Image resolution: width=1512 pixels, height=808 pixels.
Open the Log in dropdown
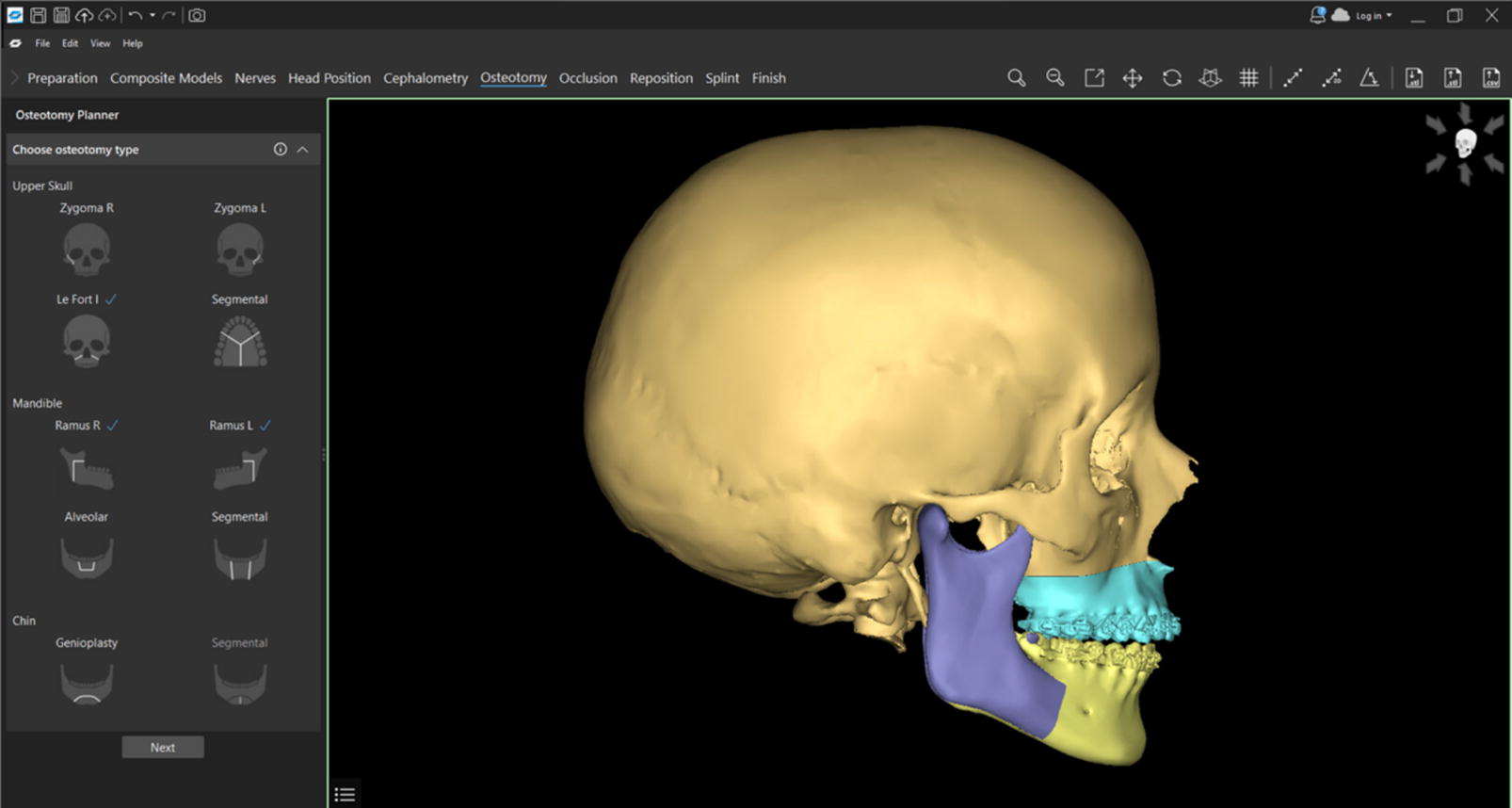pos(1374,16)
